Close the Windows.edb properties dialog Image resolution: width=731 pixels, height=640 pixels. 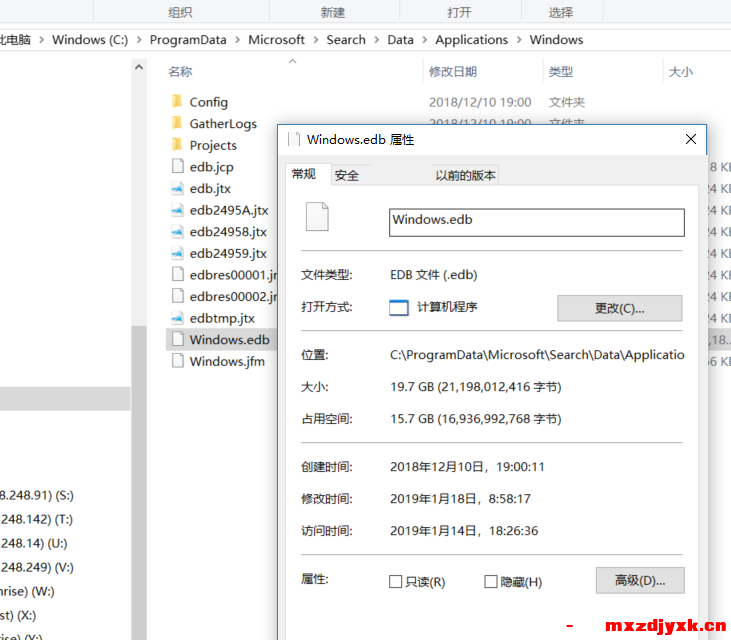[x=690, y=139]
